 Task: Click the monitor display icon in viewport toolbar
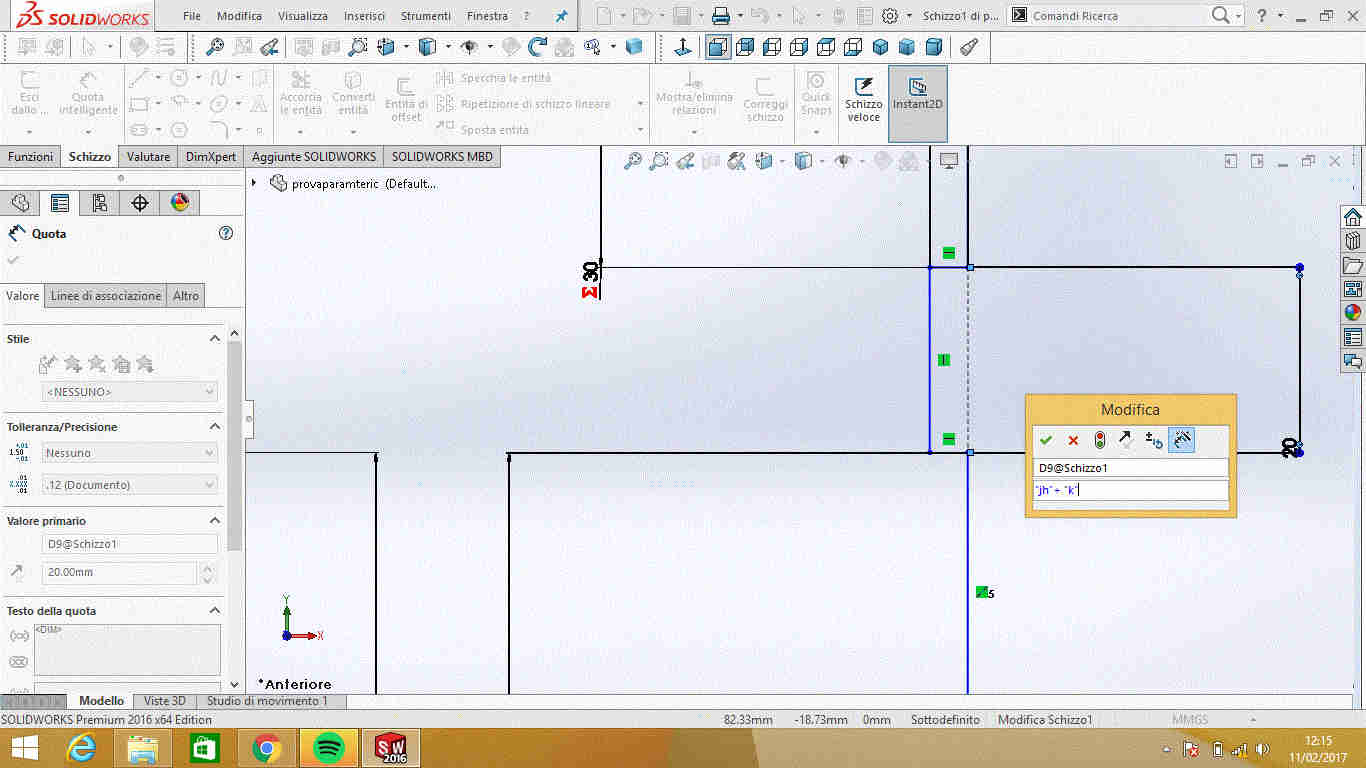coord(949,161)
